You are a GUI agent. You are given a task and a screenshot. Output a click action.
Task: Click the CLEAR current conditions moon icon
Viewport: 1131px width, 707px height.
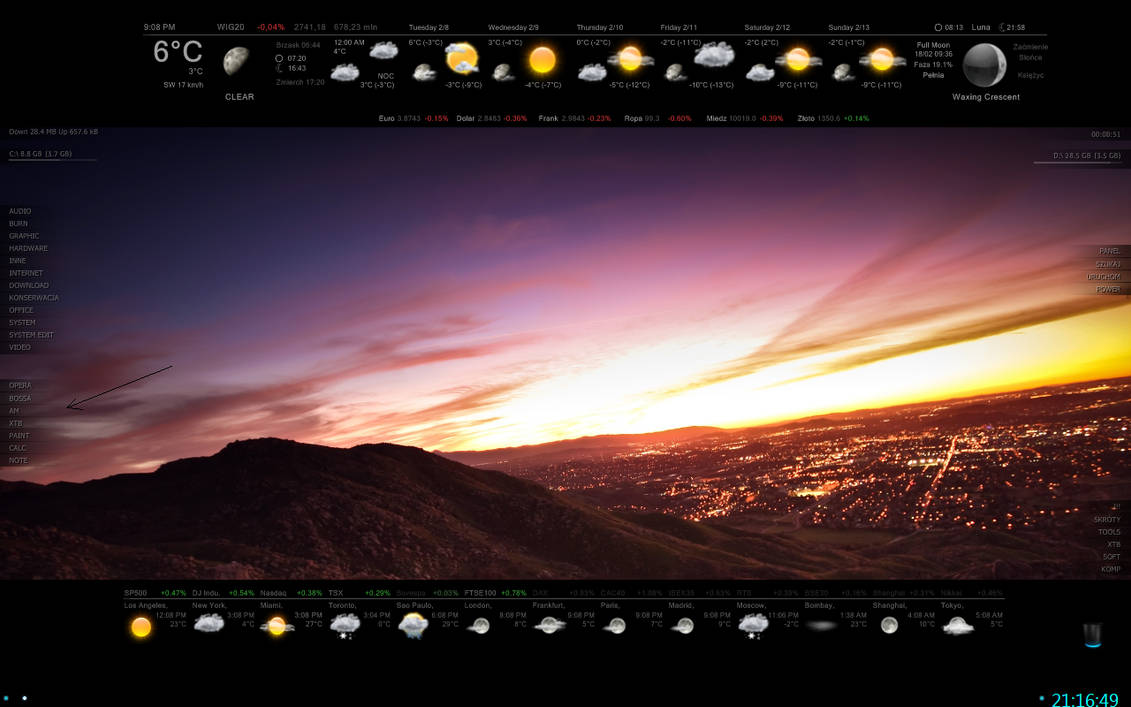click(x=238, y=62)
